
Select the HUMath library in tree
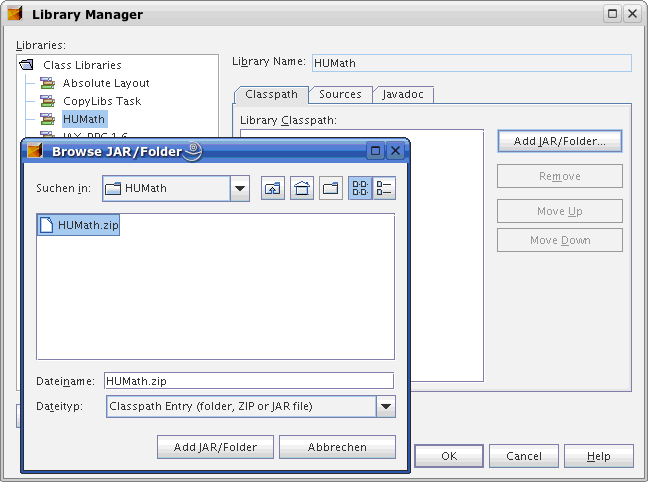coord(83,120)
